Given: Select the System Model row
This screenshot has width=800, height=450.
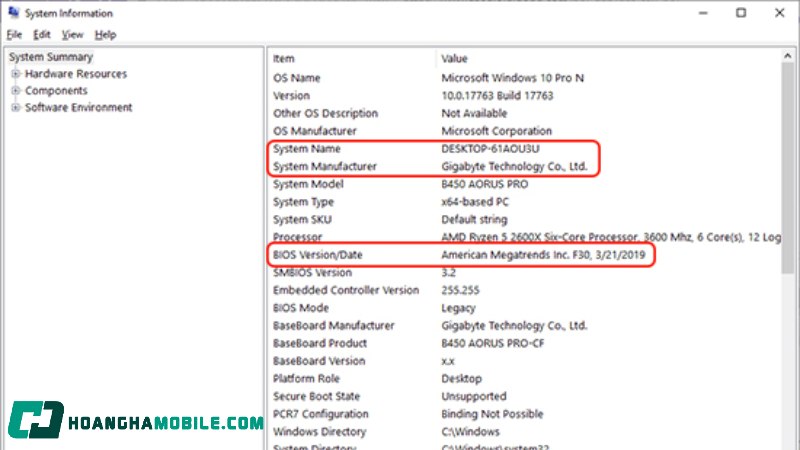Looking at the screenshot, I should [x=524, y=184].
